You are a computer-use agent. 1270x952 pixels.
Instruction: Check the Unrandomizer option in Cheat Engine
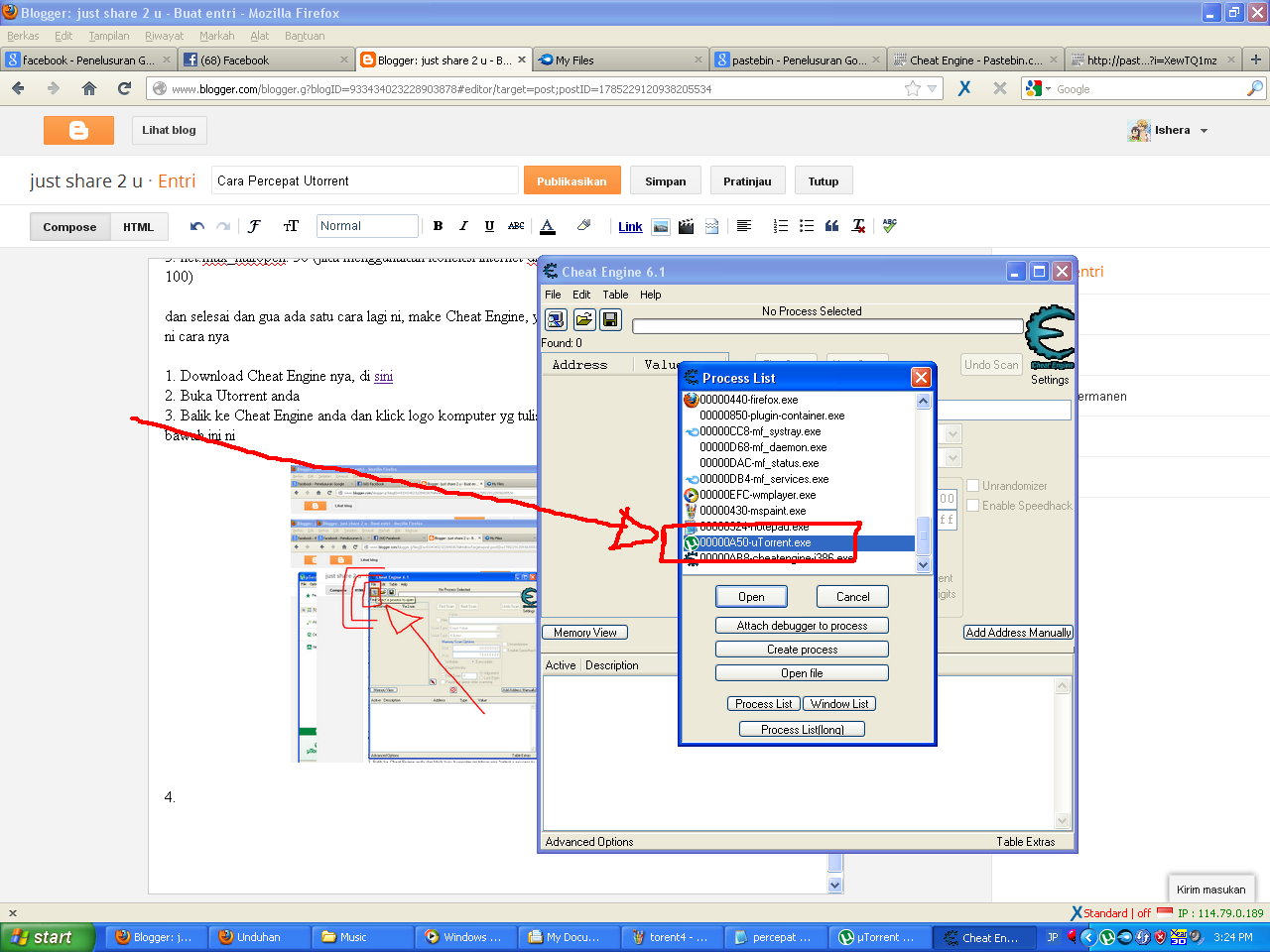tap(973, 486)
